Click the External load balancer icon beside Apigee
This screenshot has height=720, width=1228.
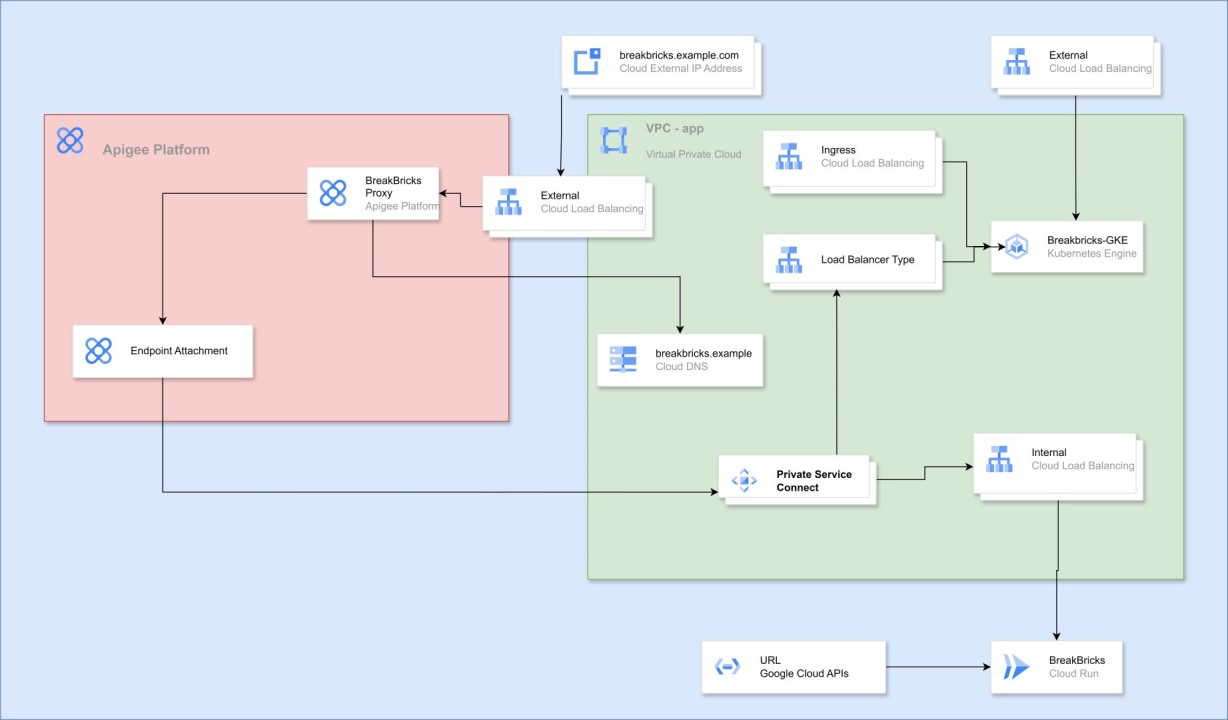(509, 202)
